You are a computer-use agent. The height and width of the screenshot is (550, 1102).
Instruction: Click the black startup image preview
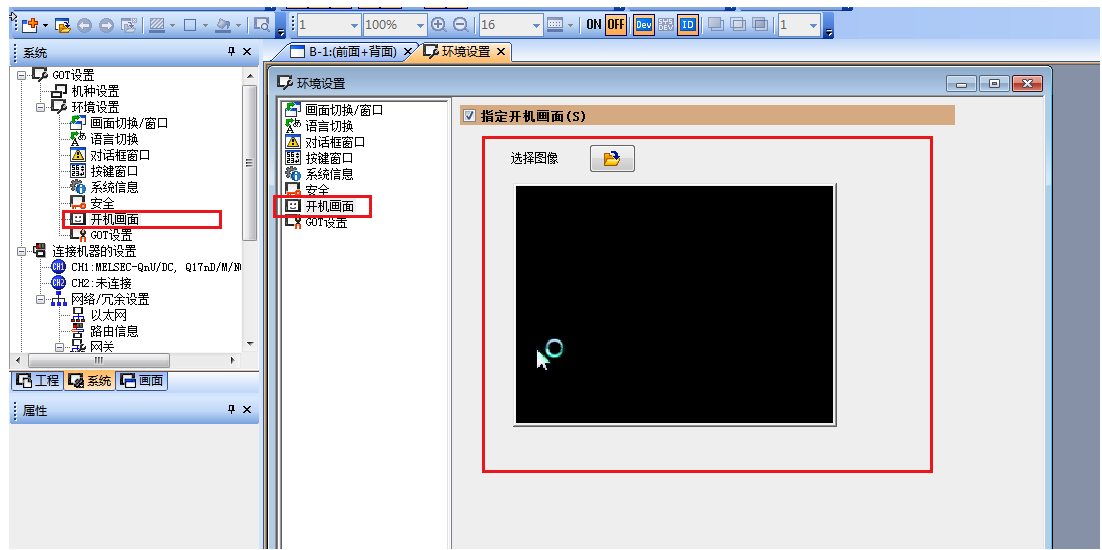(x=674, y=304)
